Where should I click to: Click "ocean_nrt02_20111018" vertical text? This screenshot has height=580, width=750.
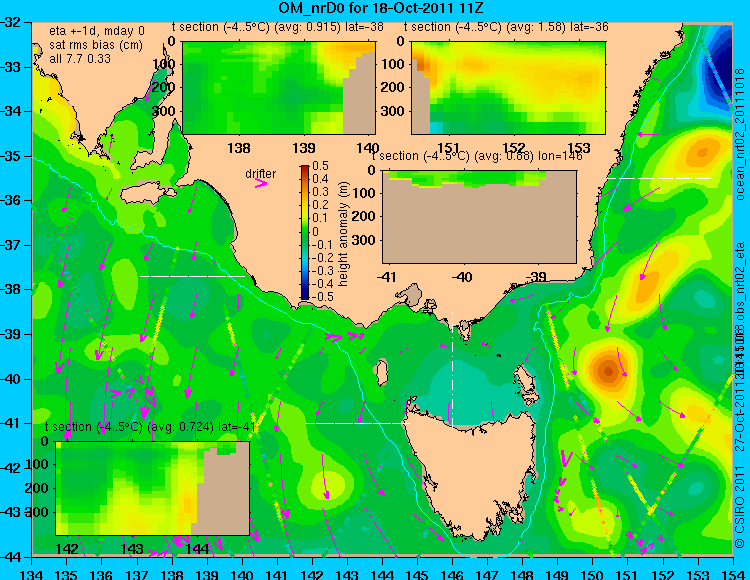(x=740, y=134)
